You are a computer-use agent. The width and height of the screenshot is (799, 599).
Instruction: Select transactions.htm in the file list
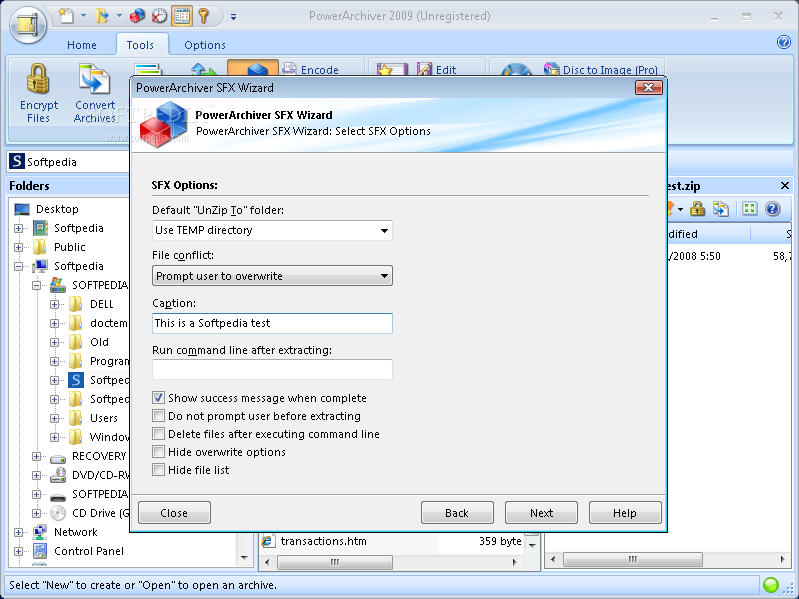324,541
